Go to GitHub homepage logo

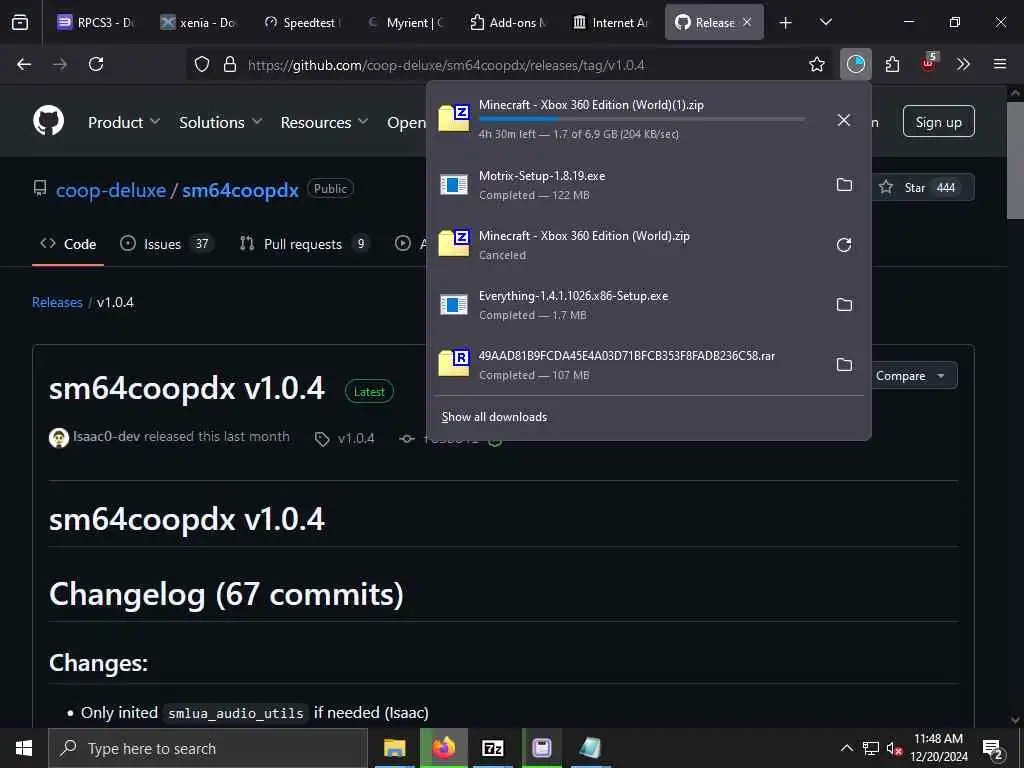point(48,121)
